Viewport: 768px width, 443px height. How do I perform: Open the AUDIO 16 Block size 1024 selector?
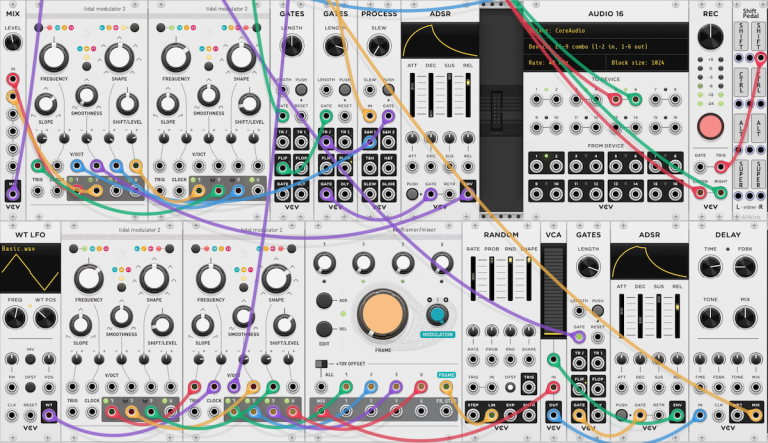(647, 63)
